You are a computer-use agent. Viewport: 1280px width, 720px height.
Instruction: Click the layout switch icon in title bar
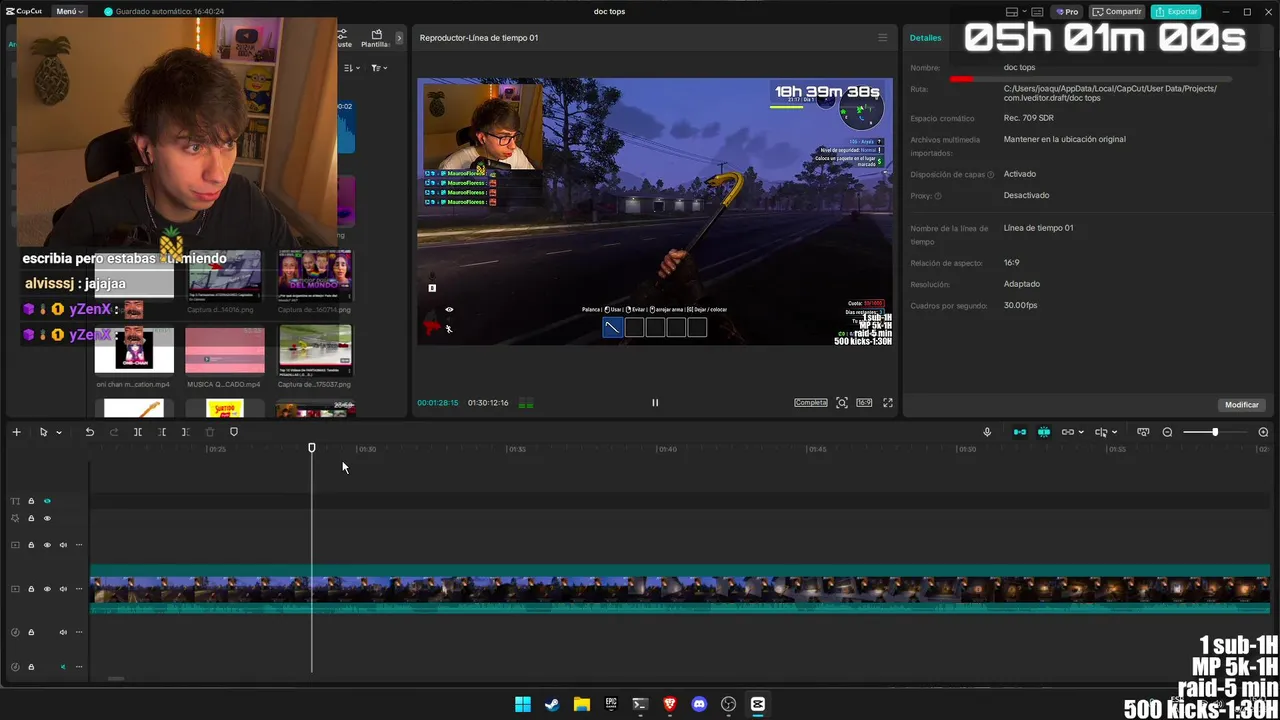pos(1014,12)
